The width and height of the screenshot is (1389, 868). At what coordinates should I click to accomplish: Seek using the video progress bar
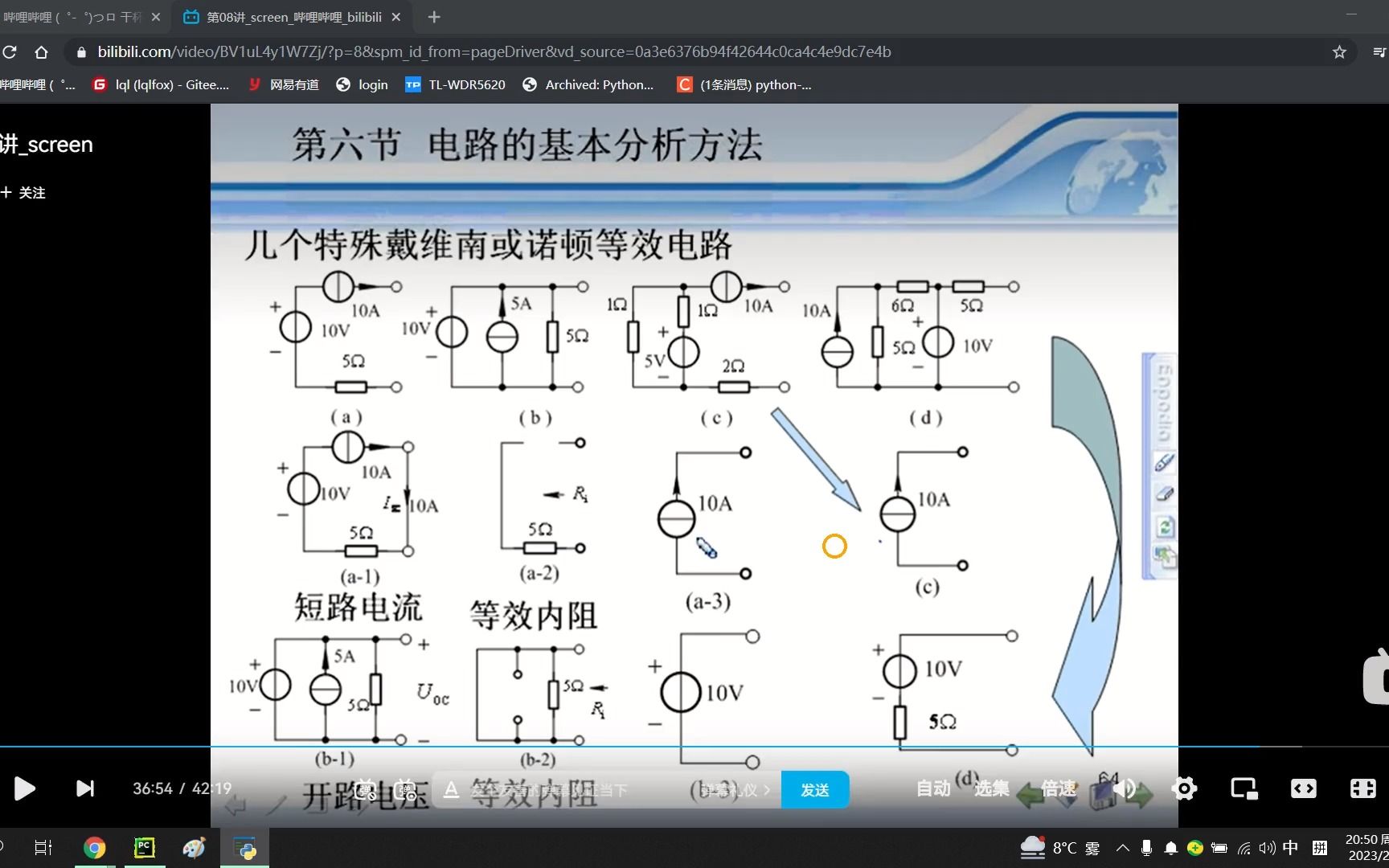pos(694,747)
